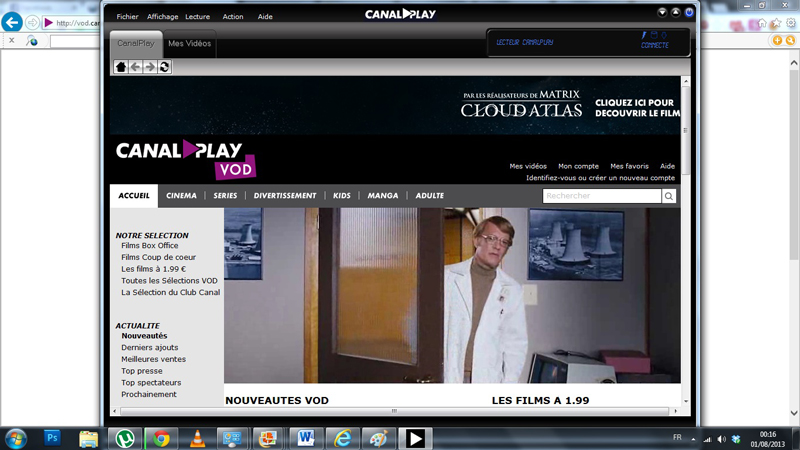The width and height of the screenshot is (800, 450).
Task: Click the horizontal scrollbar of the CanalPlay page
Action: click(394, 411)
